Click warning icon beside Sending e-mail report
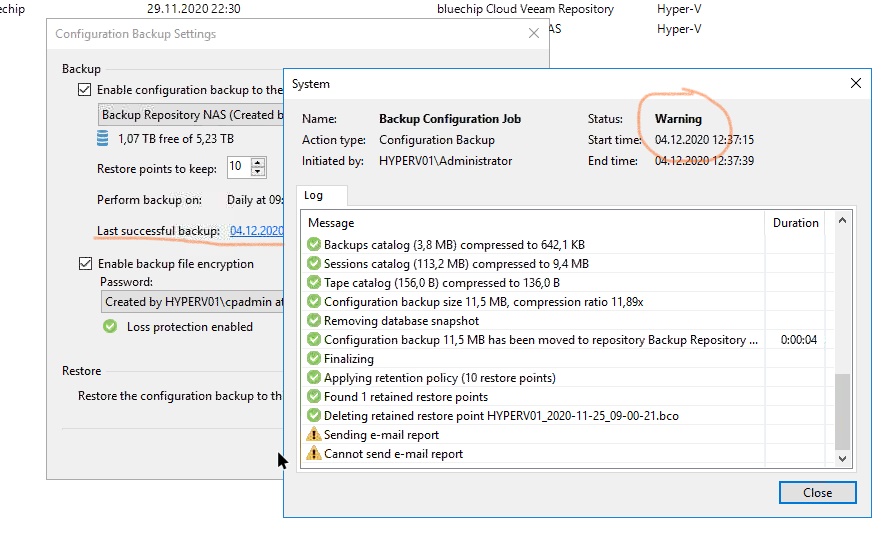894x538 pixels. tap(314, 434)
